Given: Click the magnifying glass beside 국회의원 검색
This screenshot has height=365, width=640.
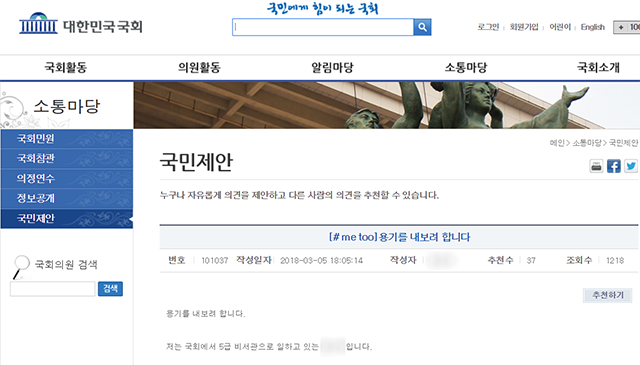Looking at the screenshot, I should click(21, 266).
